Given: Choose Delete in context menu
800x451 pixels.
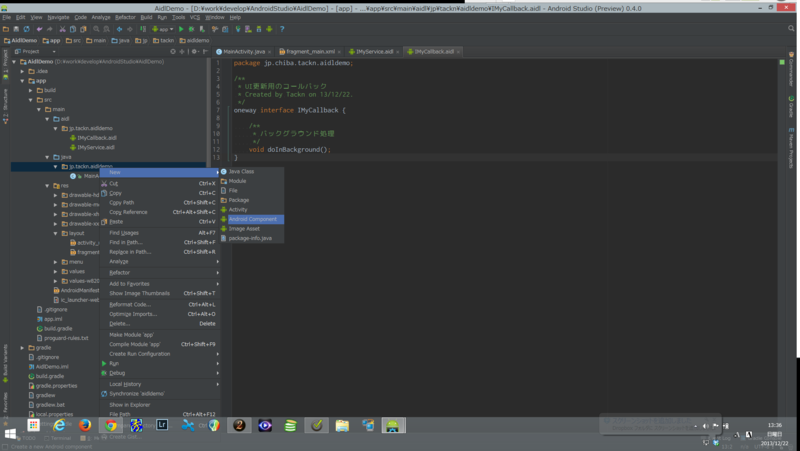Looking at the screenshot, I should pyautogui.click(x=159, y=323).
